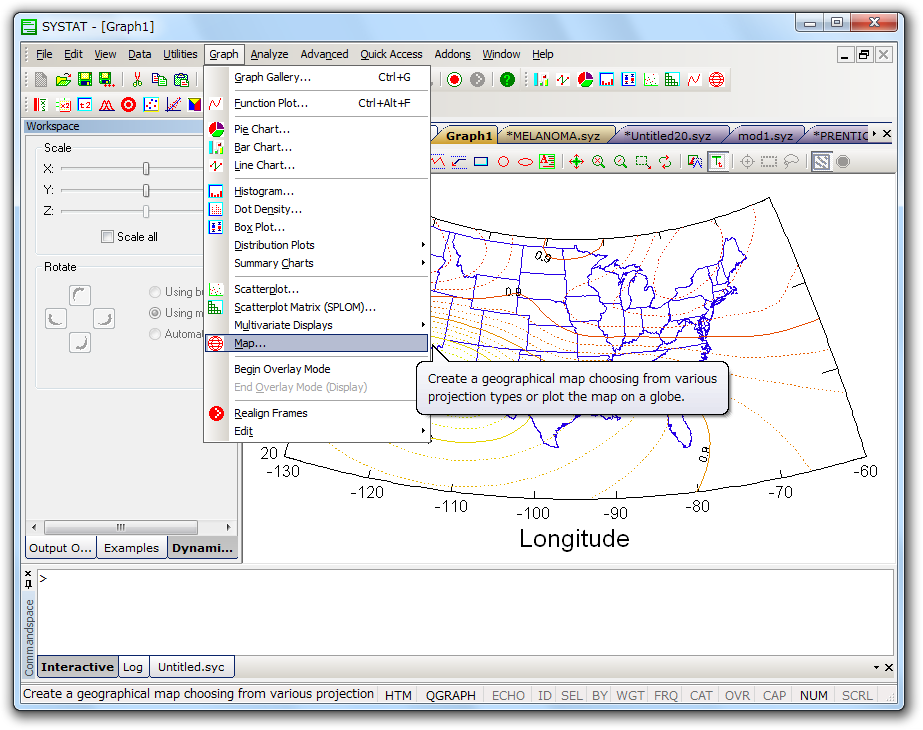The width and height of the screenshot is (923, 730).
Task: Click the red Record button icon
Action: click(x=454, y=79)
